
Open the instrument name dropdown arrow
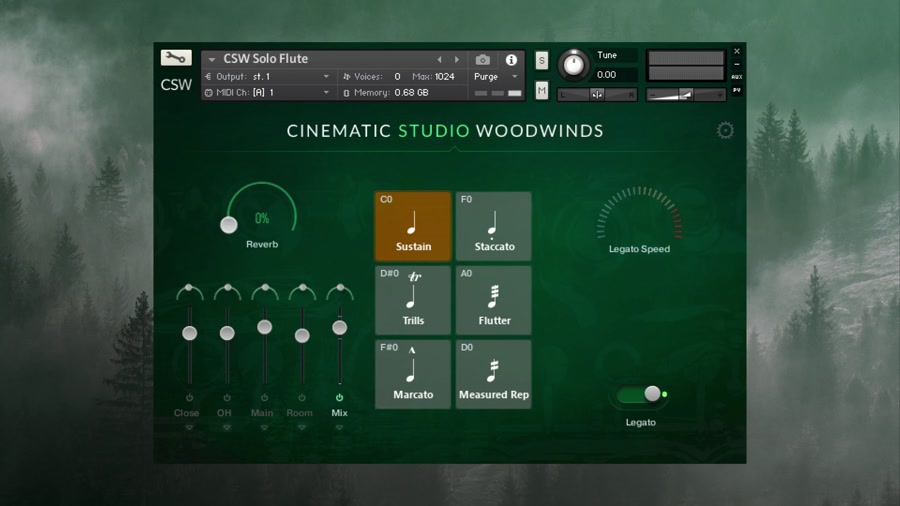click(x=212, y=60)
